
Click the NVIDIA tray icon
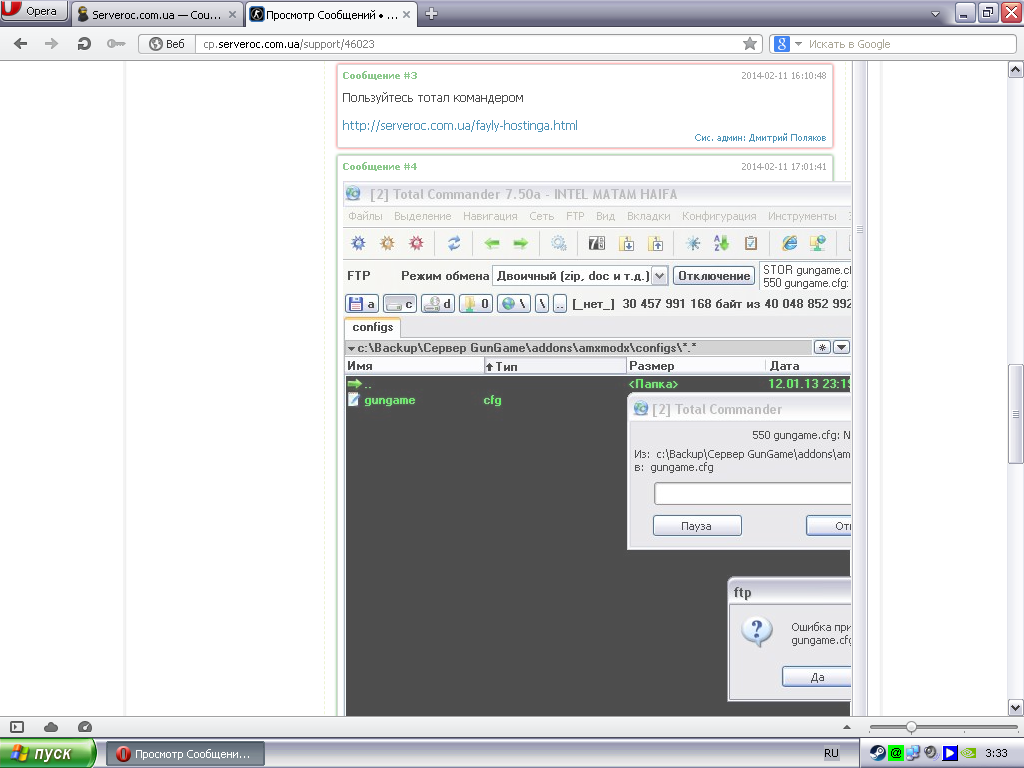(967, 753)
